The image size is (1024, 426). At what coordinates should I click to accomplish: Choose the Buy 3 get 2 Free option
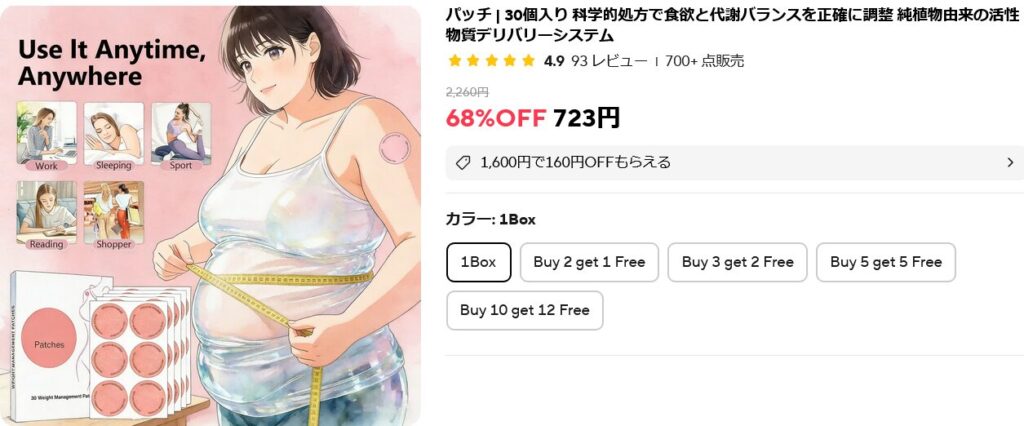737,262
